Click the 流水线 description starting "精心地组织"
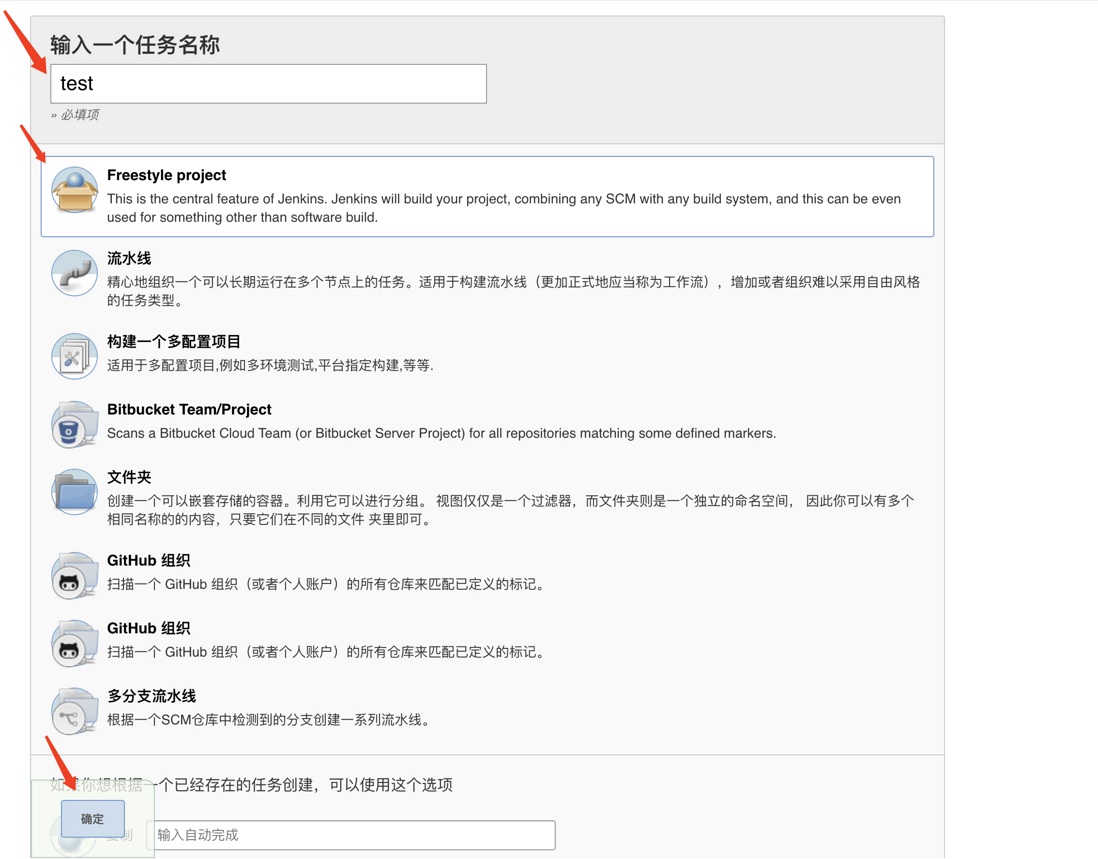This screenshot has height=859, width=1098. point(513,291)
